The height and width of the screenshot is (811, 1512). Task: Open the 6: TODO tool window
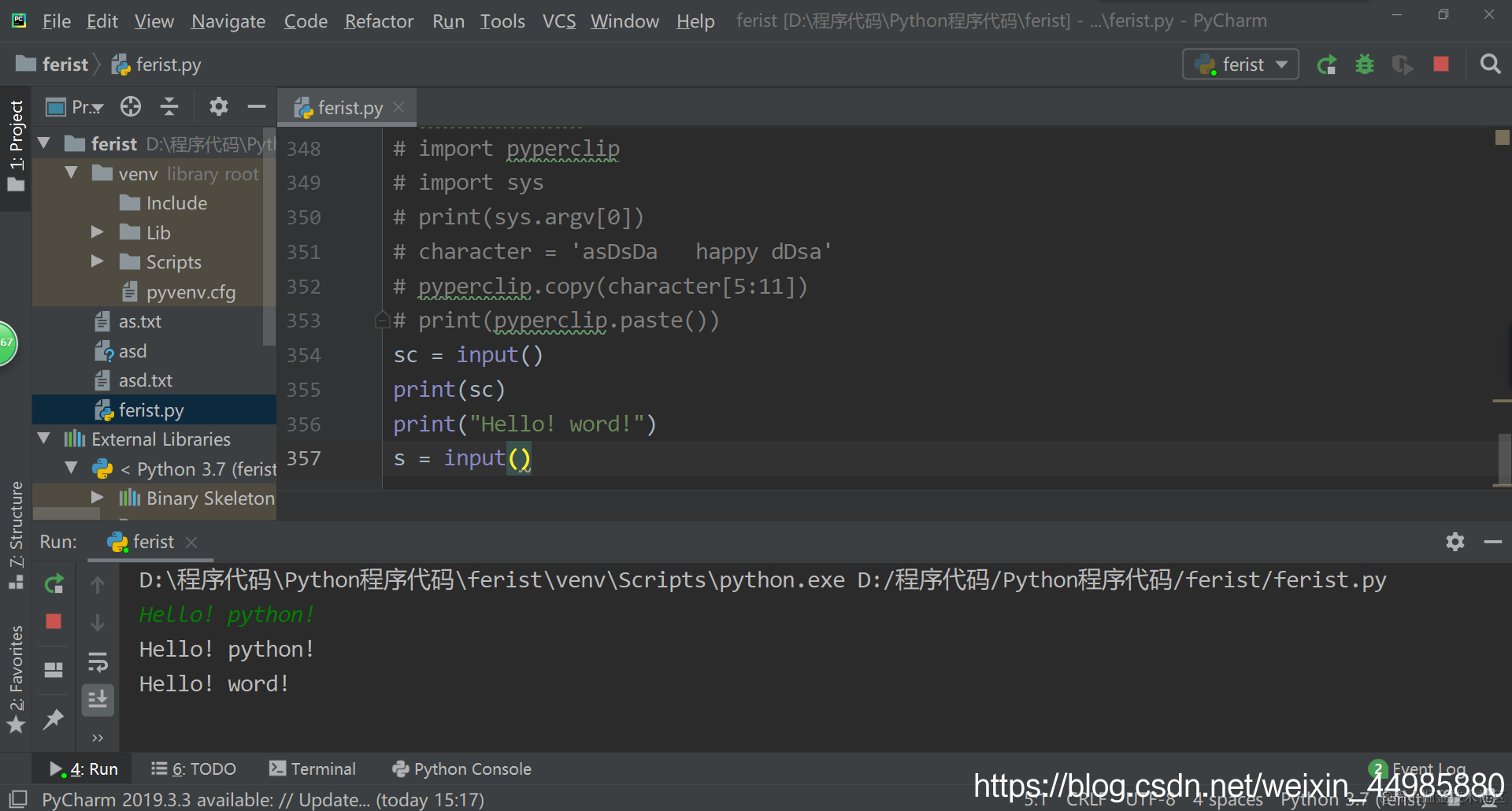pyautogui.click(x=194, y=769)
